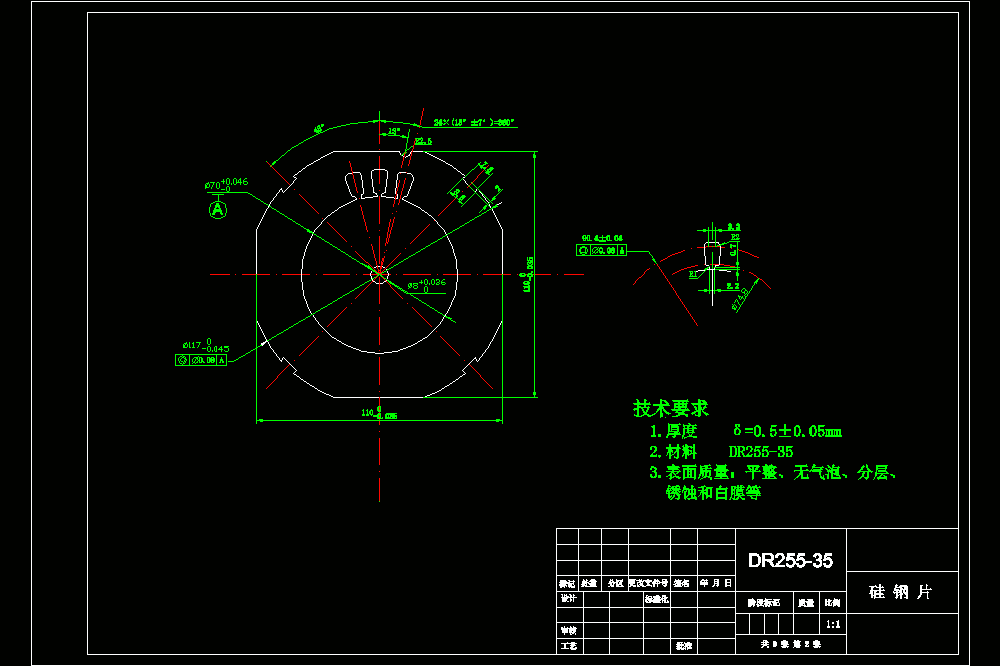Image resolution: width=1000 pixels, height=666 pixels.
Task: Click the 技术要求 heading text
Action: [x=670, y=408]
